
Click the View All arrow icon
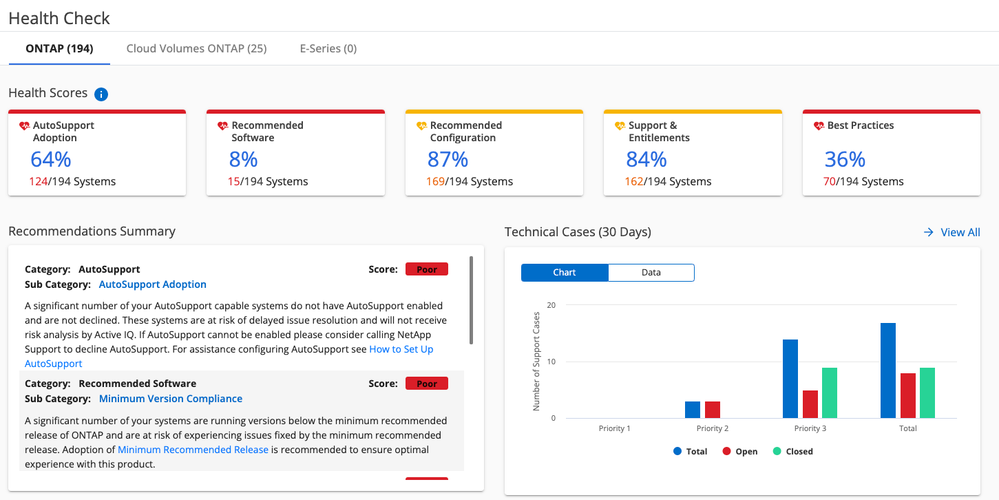928,232
